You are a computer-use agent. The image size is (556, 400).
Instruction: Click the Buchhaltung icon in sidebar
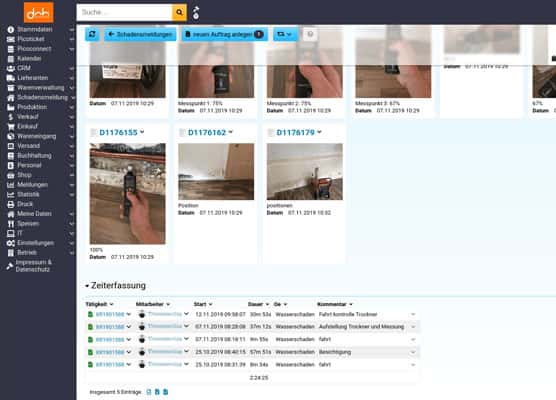tap(11, 155)
